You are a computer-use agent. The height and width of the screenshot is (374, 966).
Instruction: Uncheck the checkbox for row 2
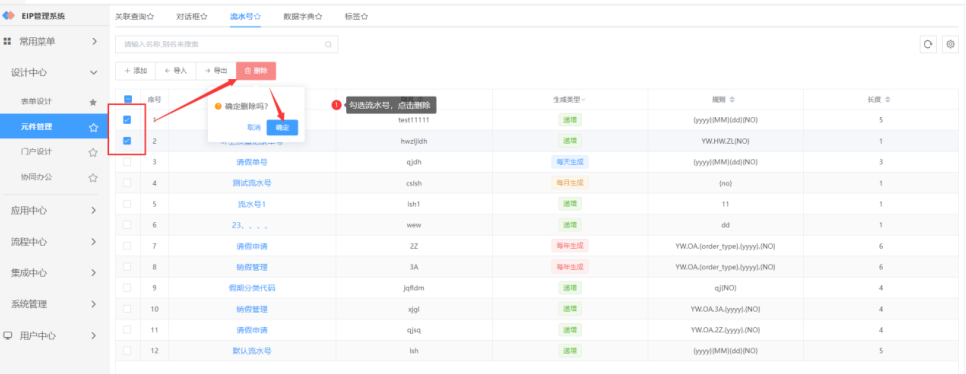[127, 141]
